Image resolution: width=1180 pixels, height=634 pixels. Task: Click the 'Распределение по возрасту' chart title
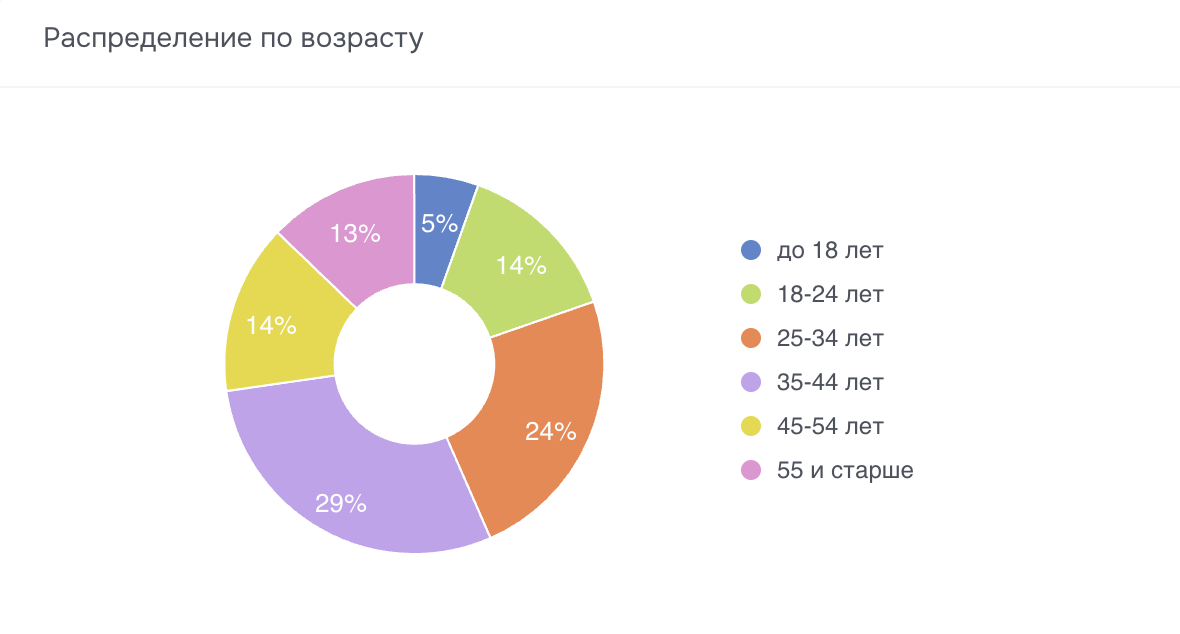coord(233,40)
